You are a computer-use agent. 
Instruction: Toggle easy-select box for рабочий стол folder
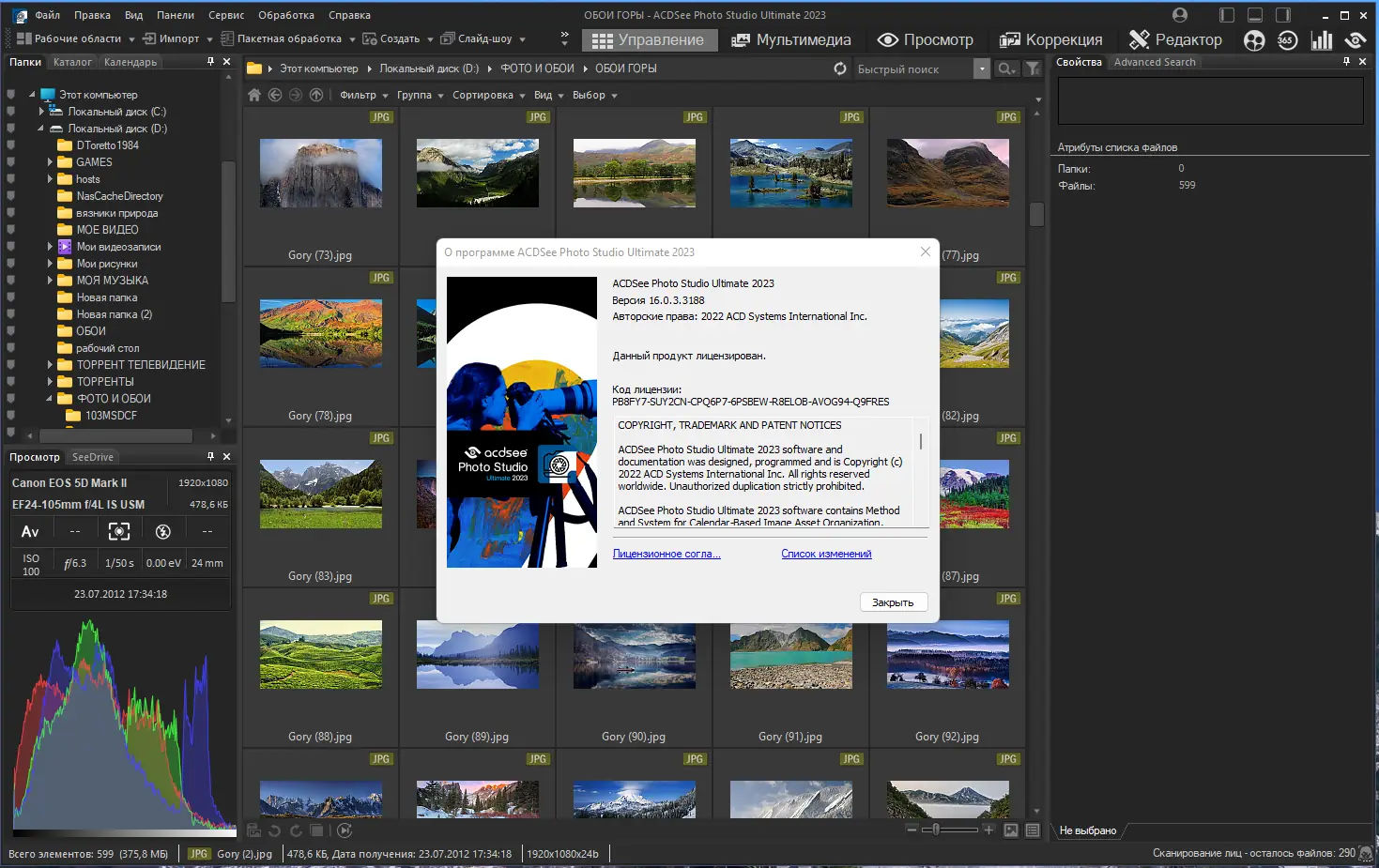click(x=10, y=348)
